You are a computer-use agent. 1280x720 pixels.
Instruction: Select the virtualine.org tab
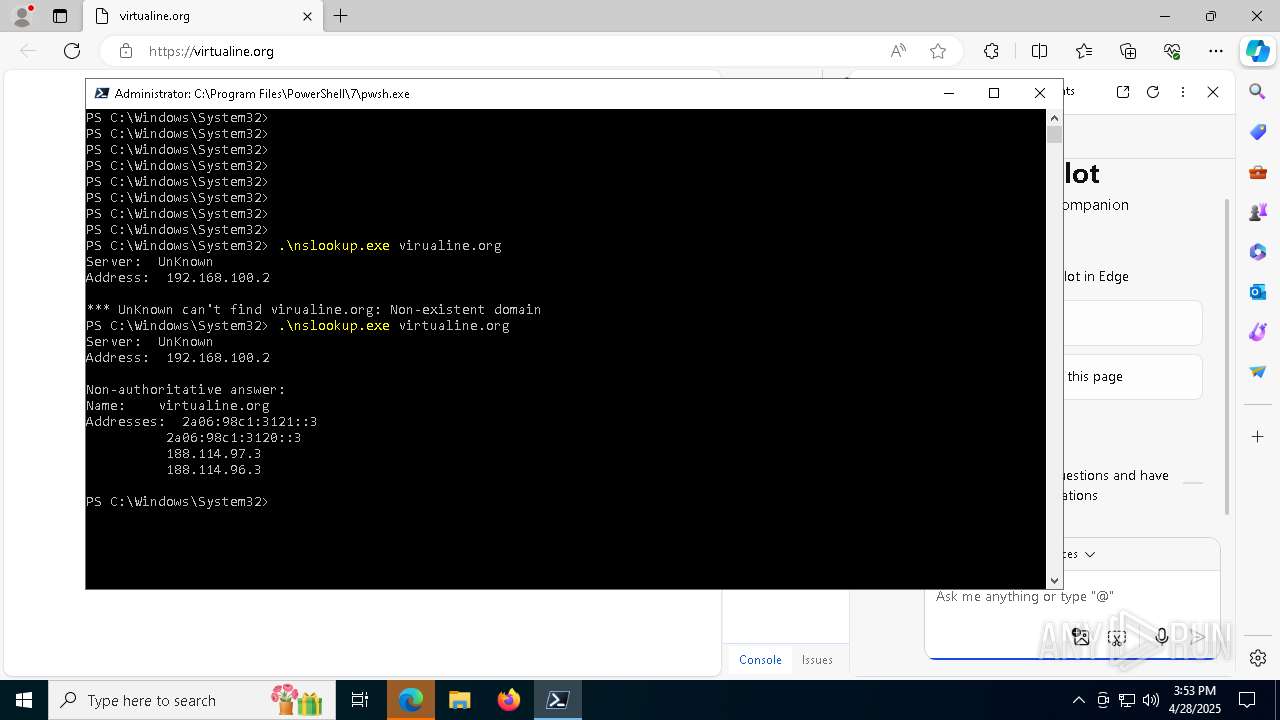[x=202, y=16]
